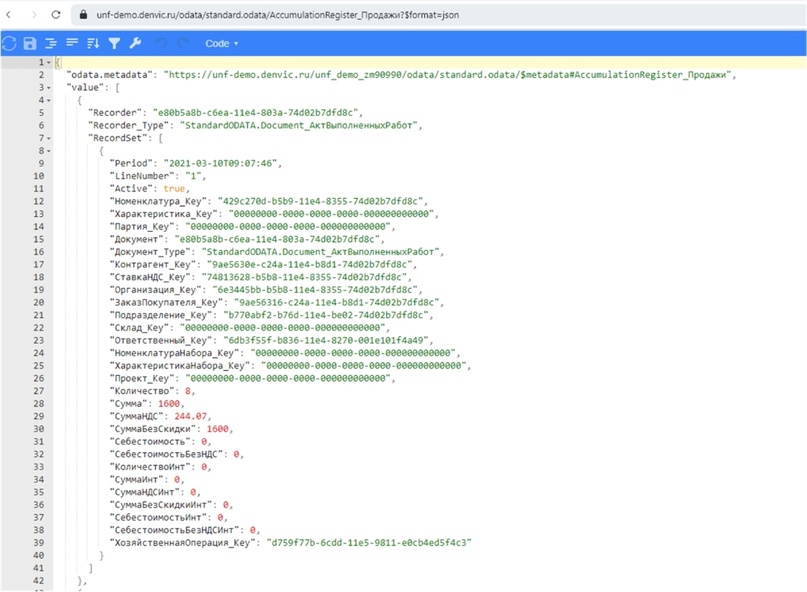Click the redo arrow in the toolbar
The height and width of the screenshot is (592, 807).
coord(182,44)
